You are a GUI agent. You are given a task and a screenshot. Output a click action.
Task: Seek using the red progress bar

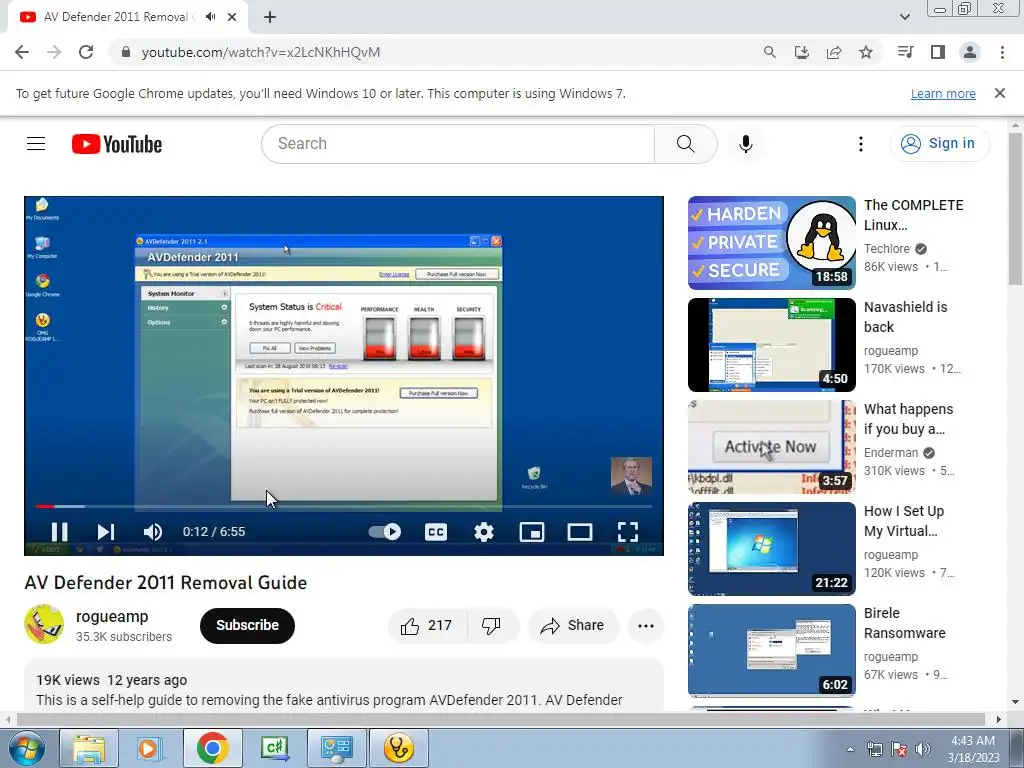(344, 506)
